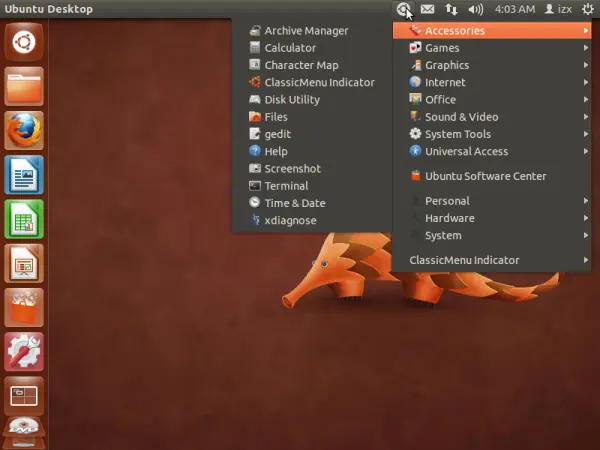Launch xdiagnose
Screen dimensions: 600x450
coord(311,220)
